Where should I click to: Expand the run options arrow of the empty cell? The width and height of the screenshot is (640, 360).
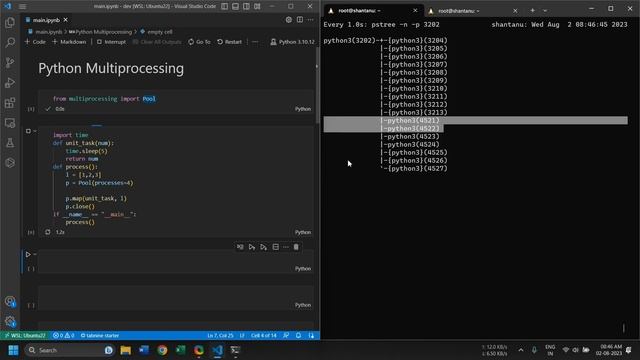[x=35, y=254]
